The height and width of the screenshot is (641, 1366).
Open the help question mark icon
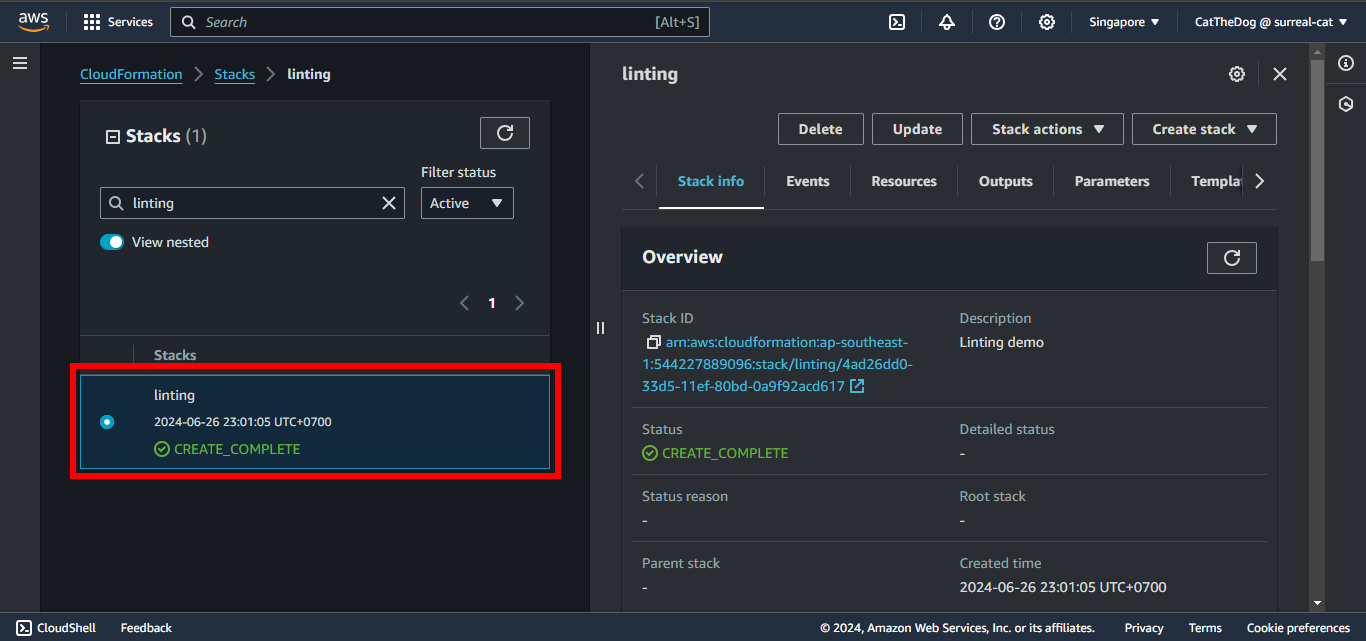997,22
